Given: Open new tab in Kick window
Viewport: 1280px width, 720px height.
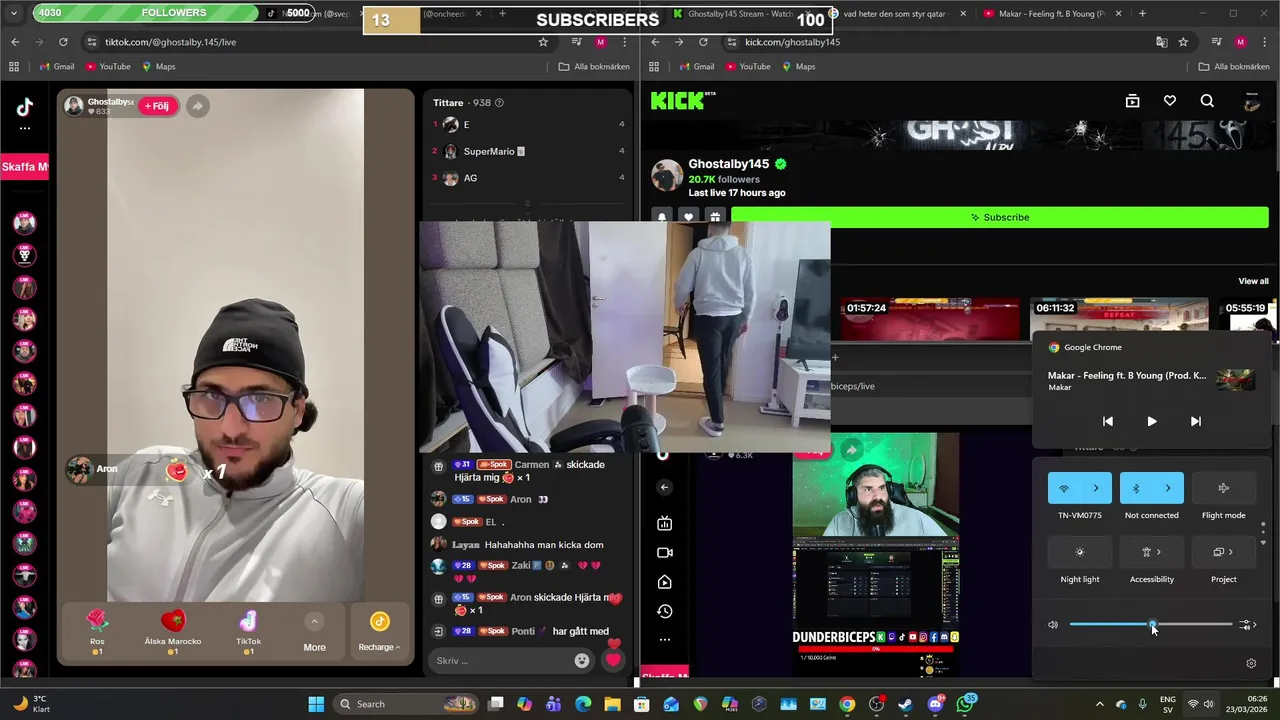Looking at the screenshot, I should tap(1142, 14).
